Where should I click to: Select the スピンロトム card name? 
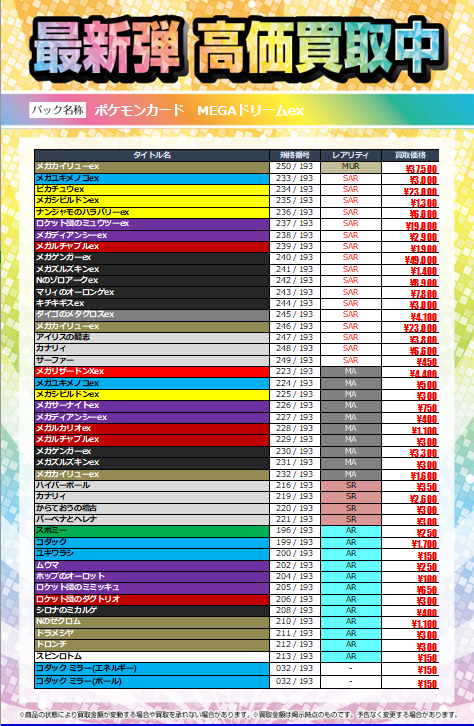[x=59, y=657]
